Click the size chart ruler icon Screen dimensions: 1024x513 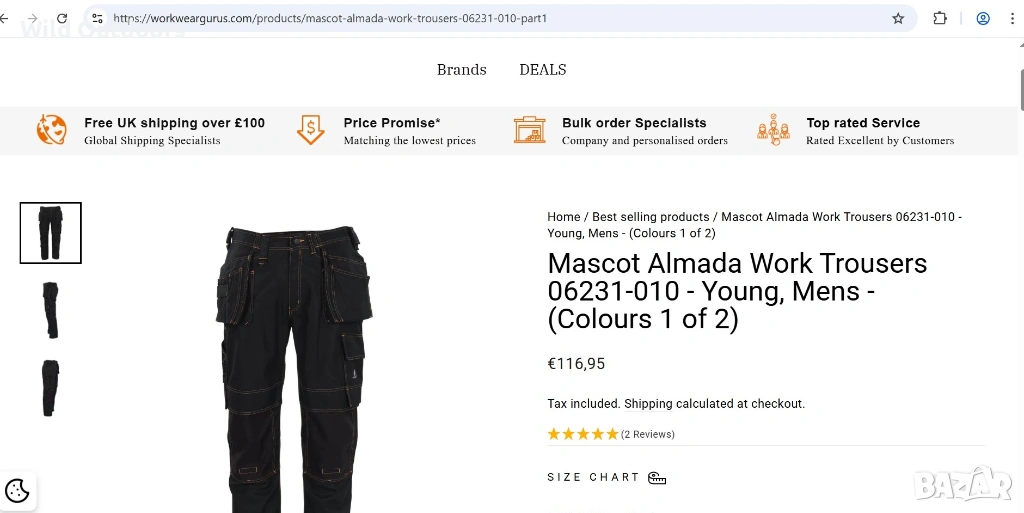(x=657, y=478)
